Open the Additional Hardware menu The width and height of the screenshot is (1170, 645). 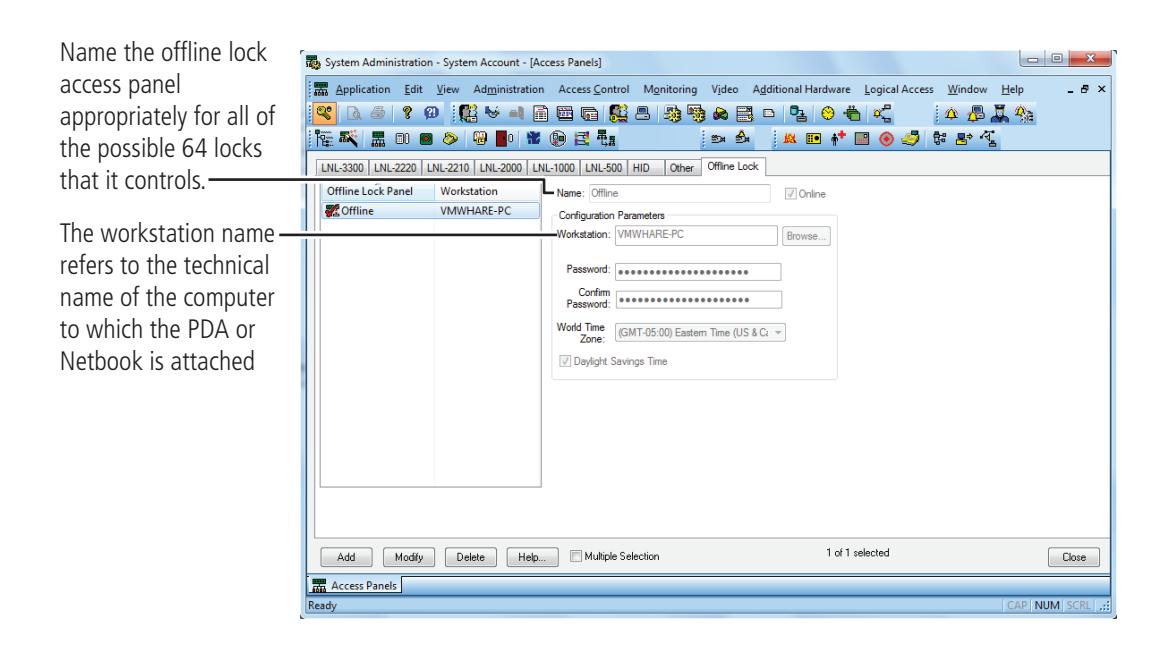801,90
